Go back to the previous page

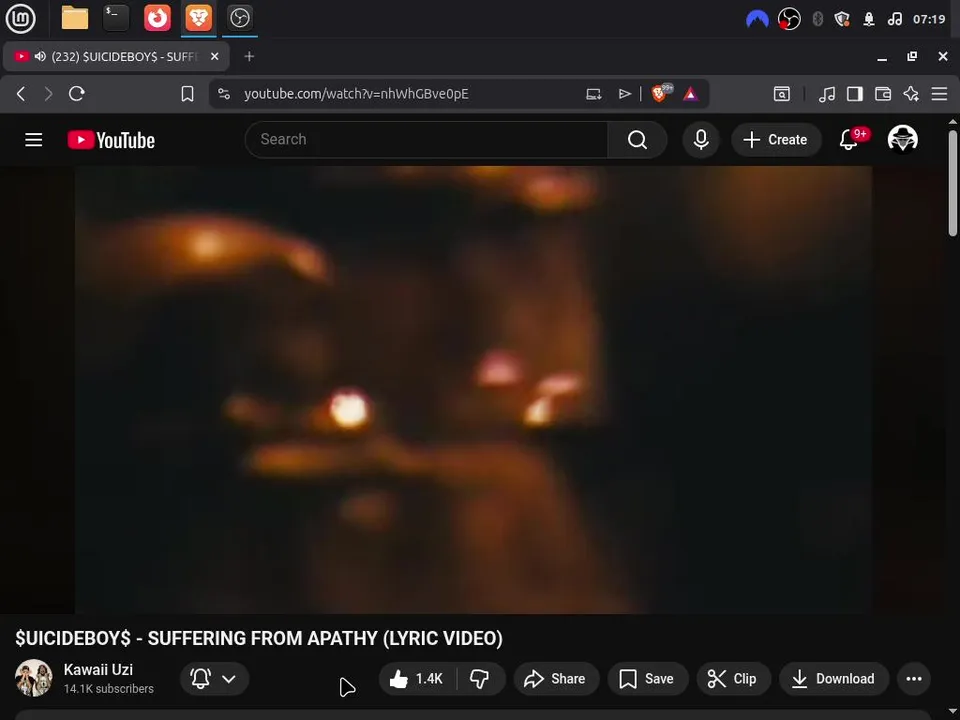pos(21,94)
